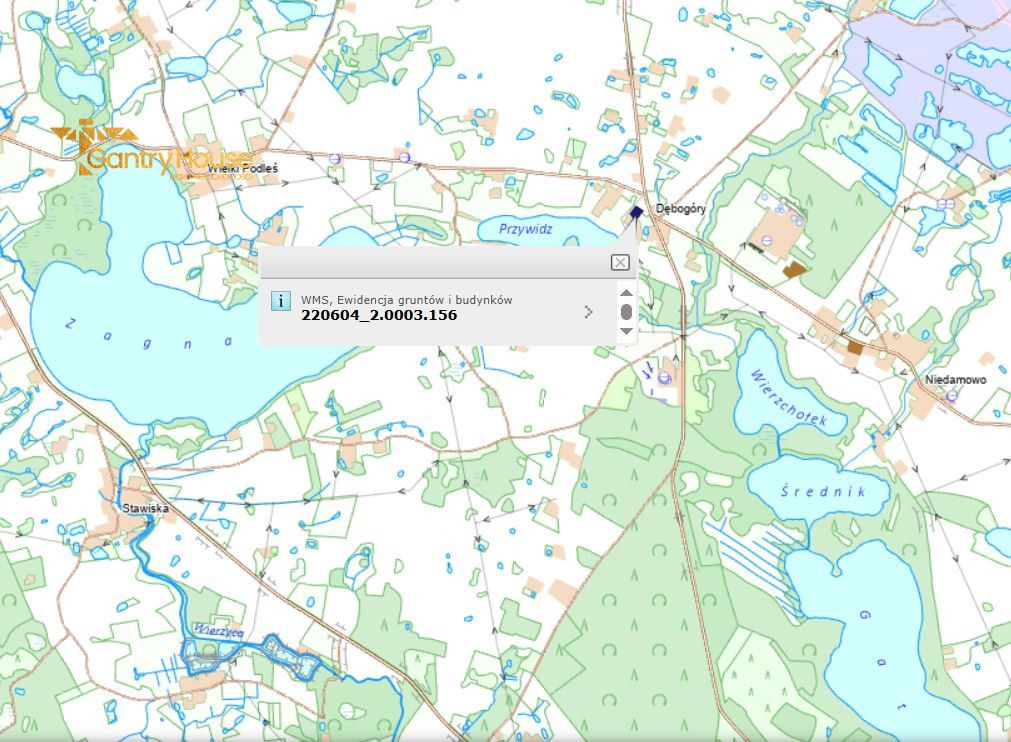This screenshot has height=742, width=1011.
Task: Click the dark blue parcel marker near Dębogóry
Action: pyautogui.click(x=636, y=211)
